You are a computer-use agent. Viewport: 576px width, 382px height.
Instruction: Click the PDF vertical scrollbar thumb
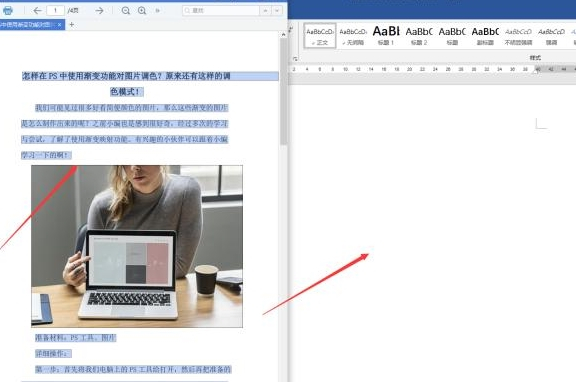point(283,91)
